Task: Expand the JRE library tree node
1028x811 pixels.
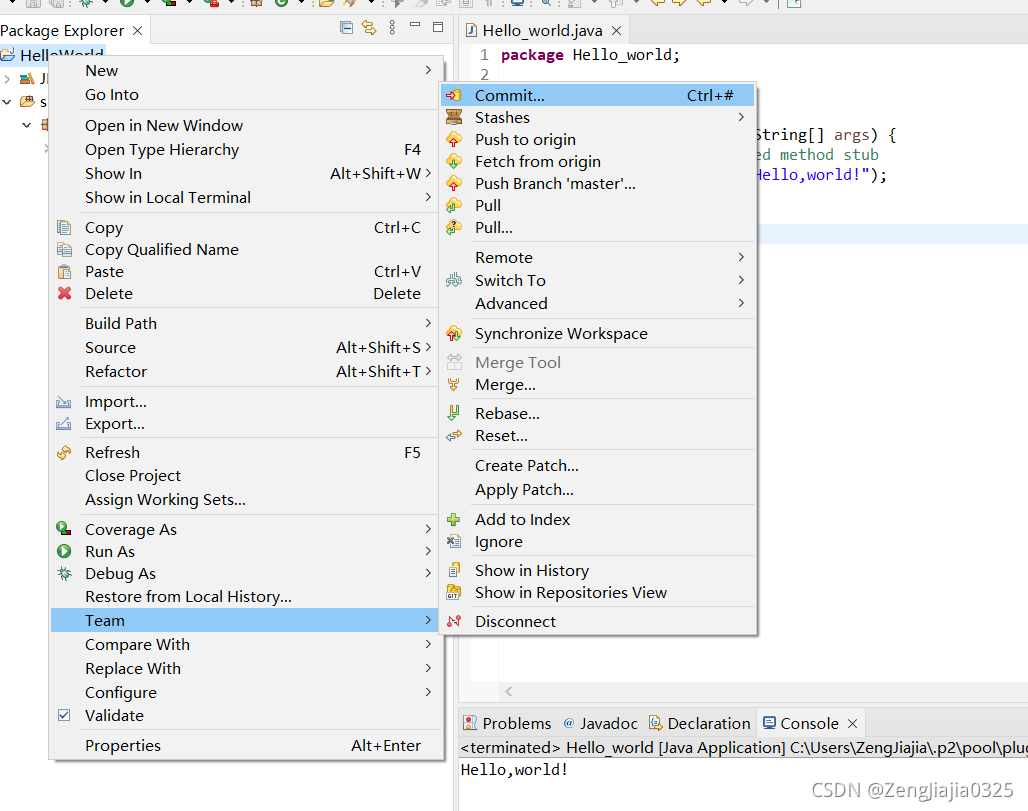Action: pyautogui.click(x=7, y=79)
